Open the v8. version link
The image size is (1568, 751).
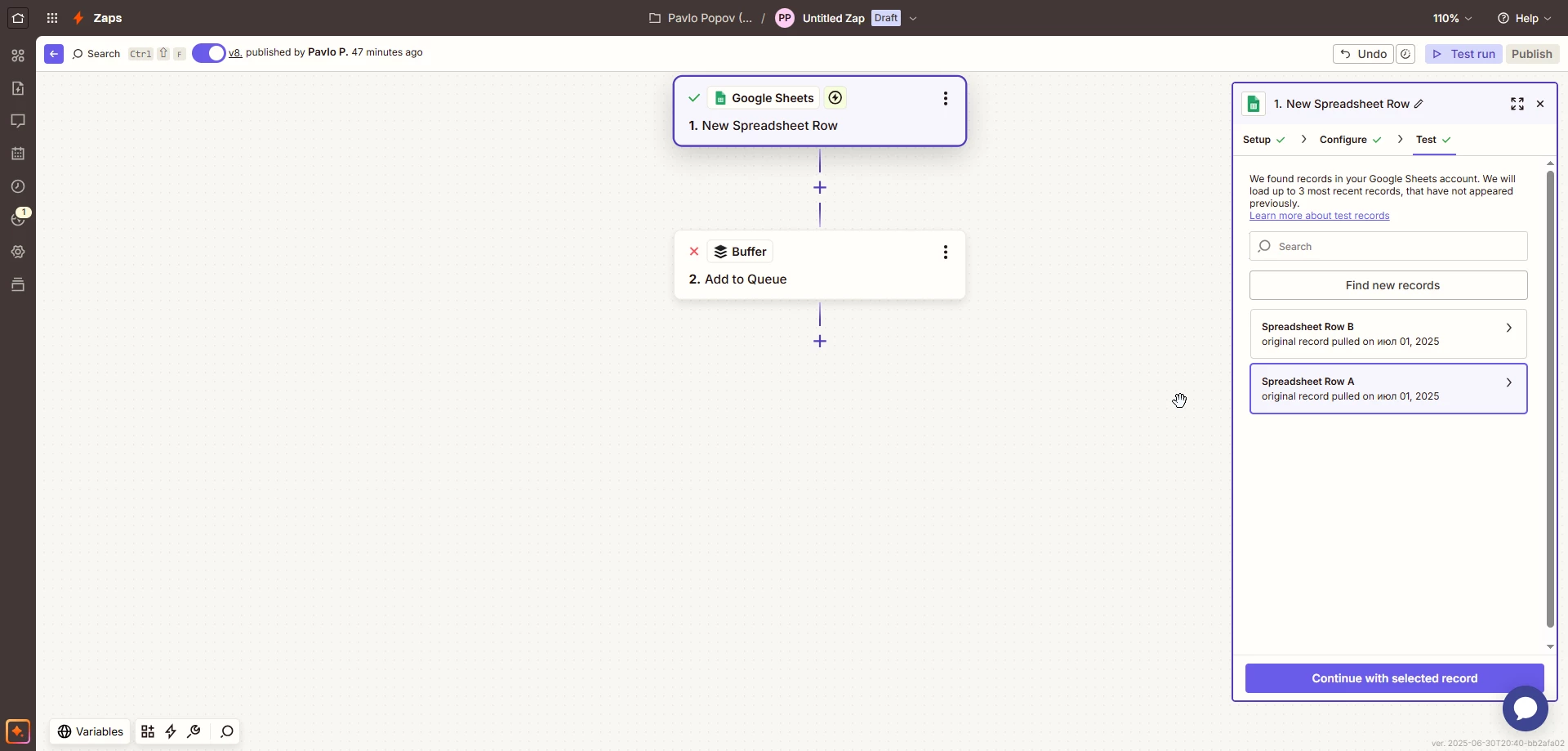click(235, 52)
